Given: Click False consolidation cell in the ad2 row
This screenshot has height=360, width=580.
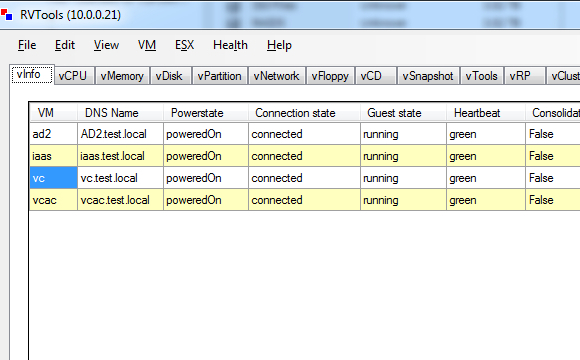Looking at the screenshot, I should tap(553, 134).
